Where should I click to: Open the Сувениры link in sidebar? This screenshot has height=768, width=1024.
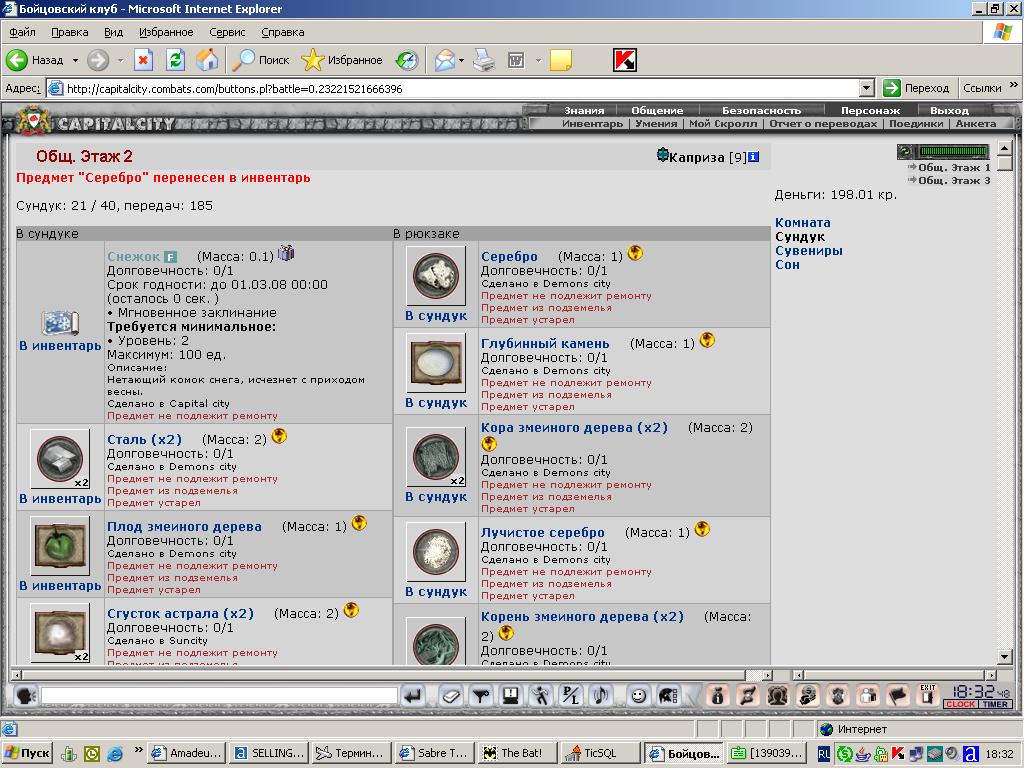point(808,251)
